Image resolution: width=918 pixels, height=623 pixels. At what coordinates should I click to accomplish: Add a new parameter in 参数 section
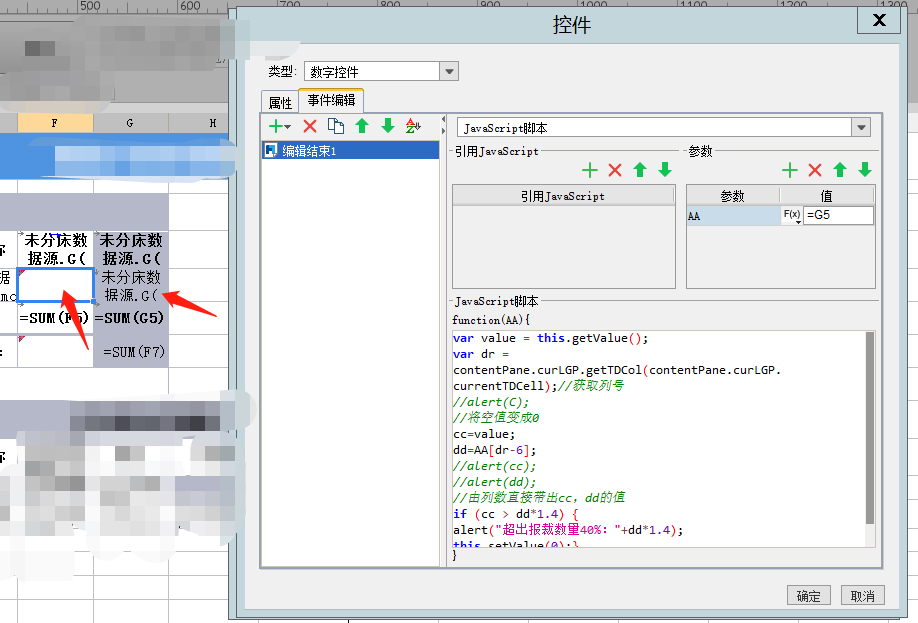tap(790, 170)
